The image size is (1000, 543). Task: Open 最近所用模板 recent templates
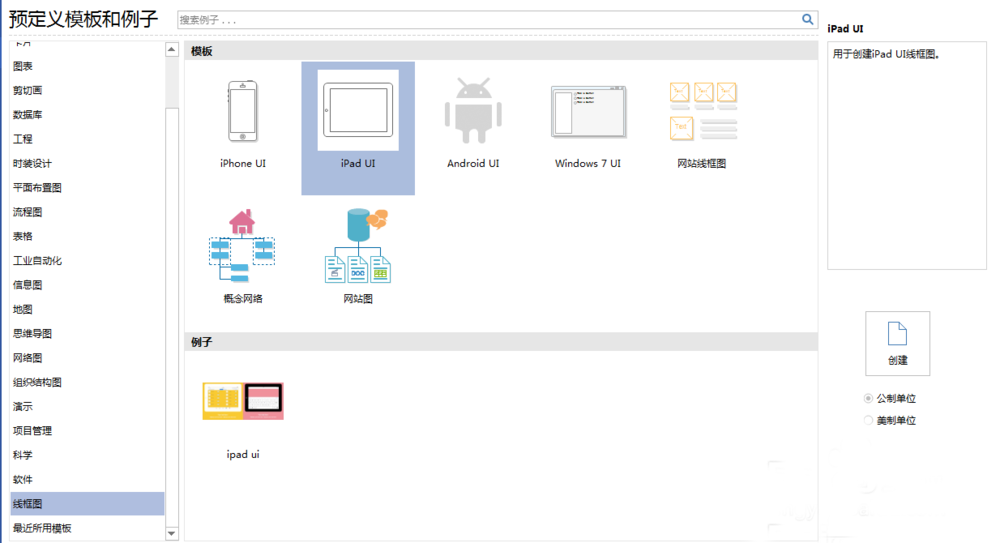87,528
